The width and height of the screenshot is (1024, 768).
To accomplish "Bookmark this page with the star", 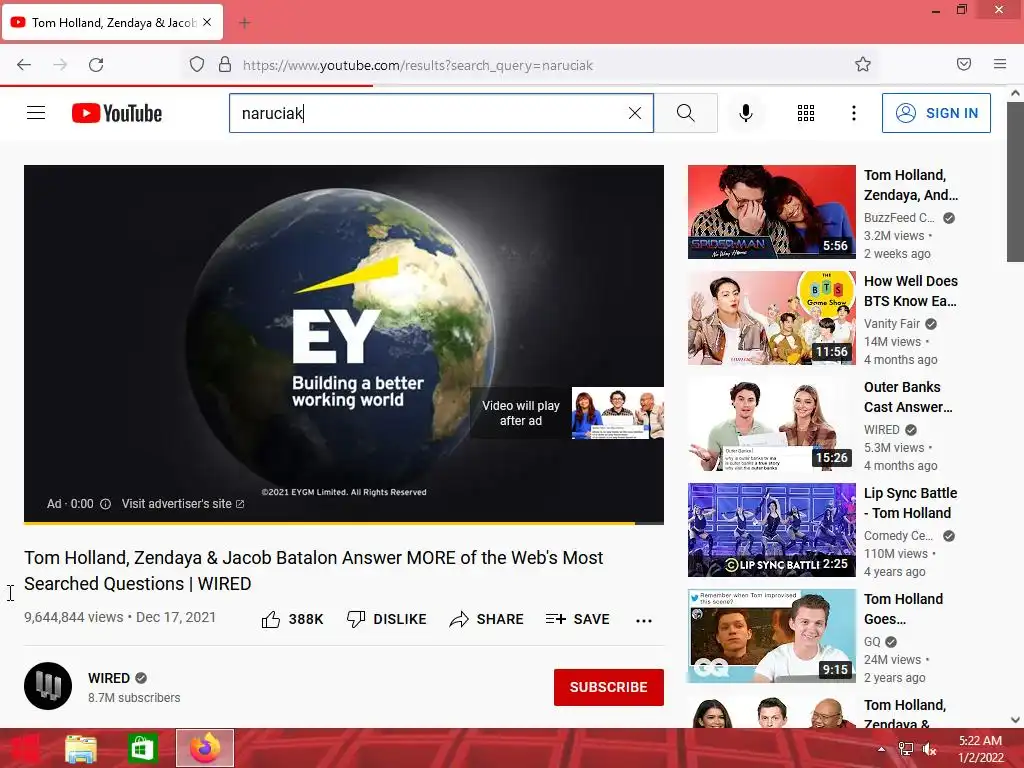I will pyautogui.click(x=863, y=64).
